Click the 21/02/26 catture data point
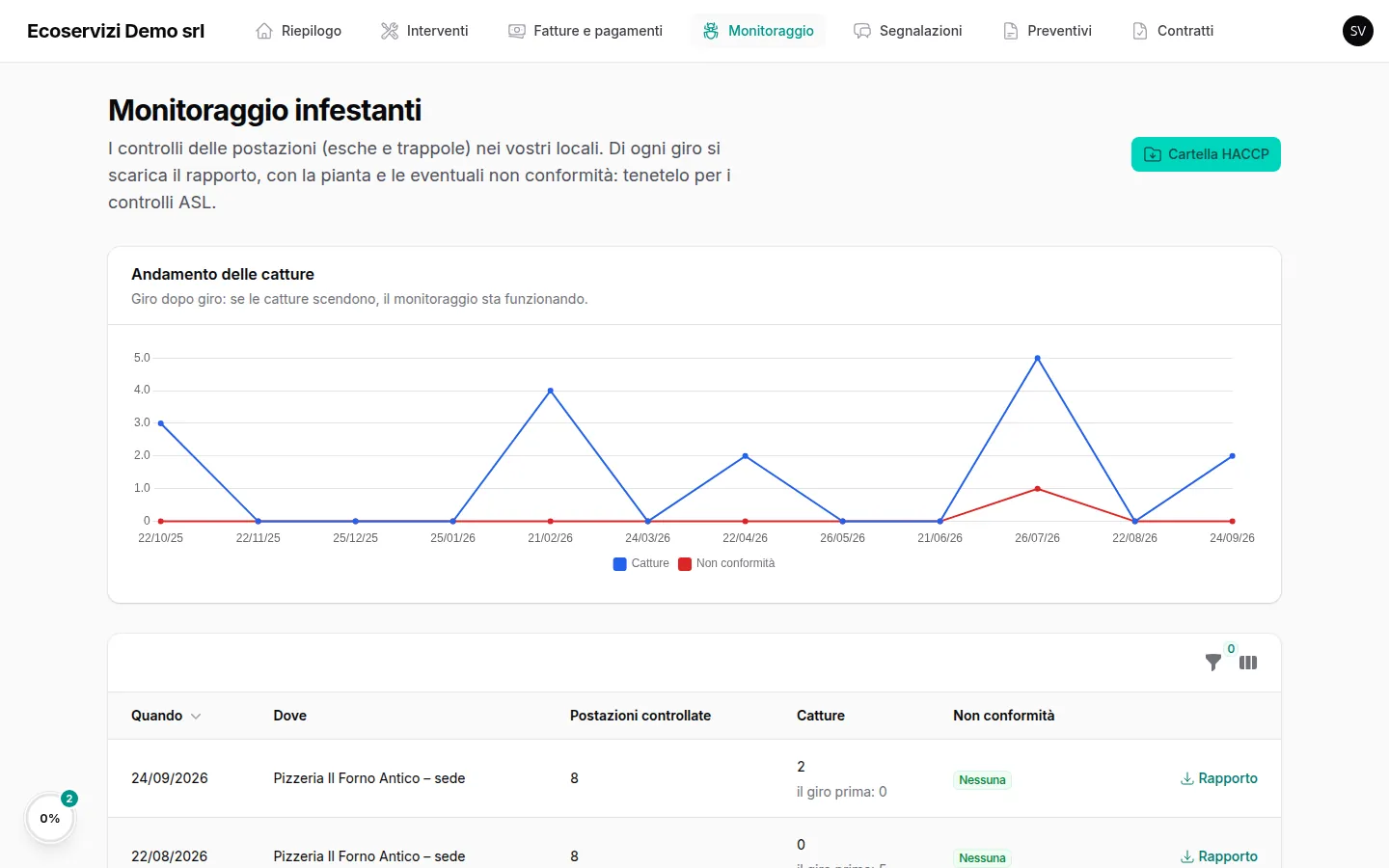The height and width of the screenshot is (868, 1389). pos(551,391)
